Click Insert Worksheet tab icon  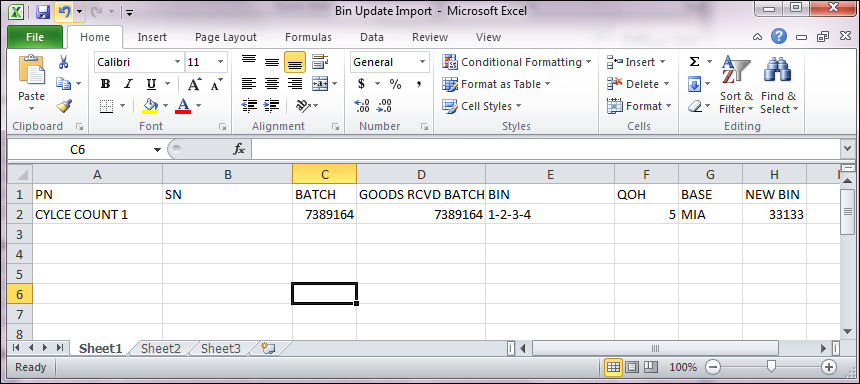pos(268,348)
